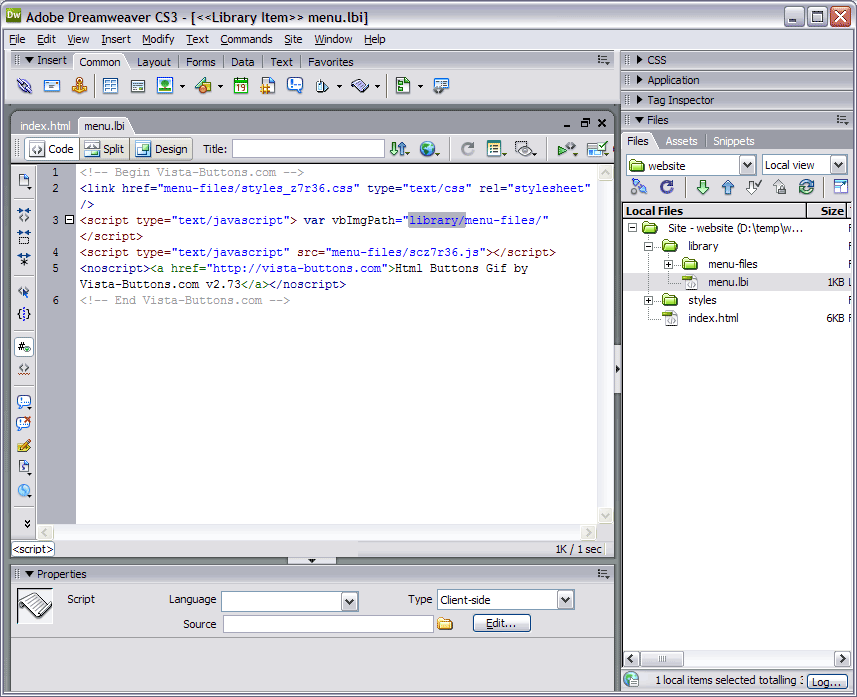Click the Title input field
The image size is (857, 697).
coord(308,149)
